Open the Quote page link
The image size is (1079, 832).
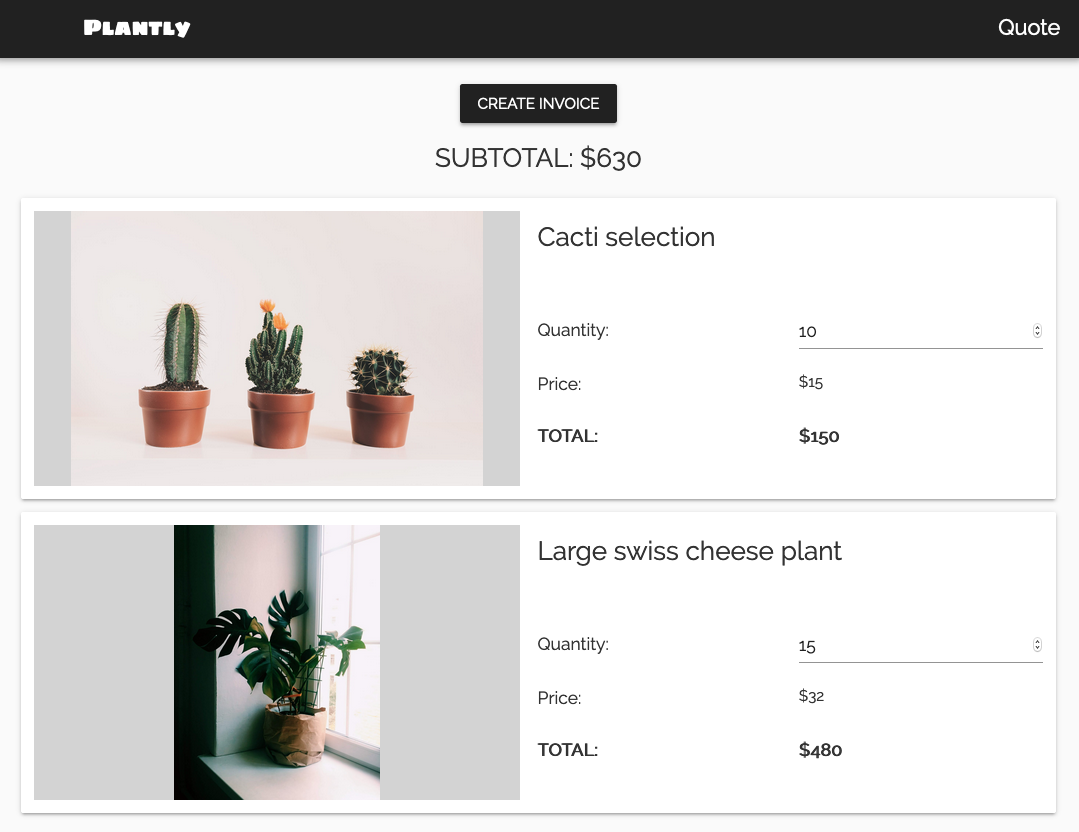point(1028,28)
